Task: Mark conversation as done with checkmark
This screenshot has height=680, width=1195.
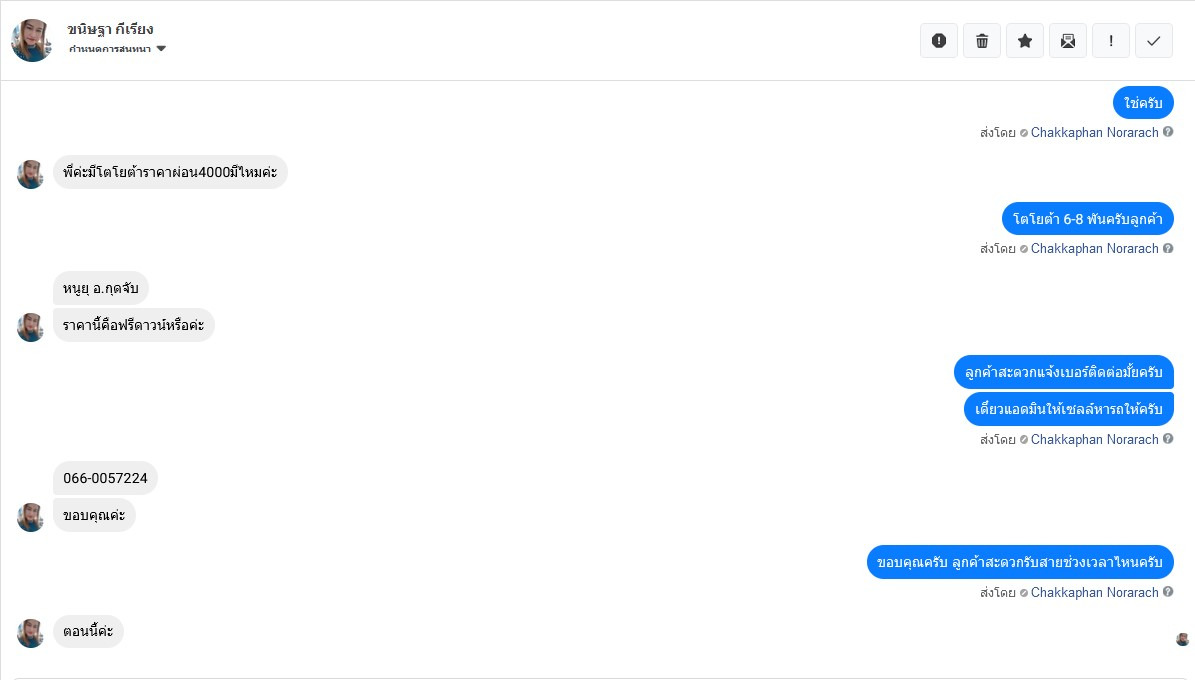Action: 1153,41
